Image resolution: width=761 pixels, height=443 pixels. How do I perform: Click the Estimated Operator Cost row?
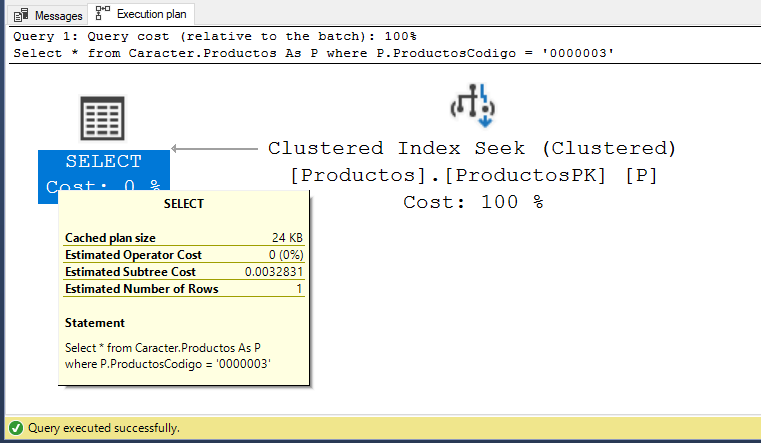(x=184, y=255)
